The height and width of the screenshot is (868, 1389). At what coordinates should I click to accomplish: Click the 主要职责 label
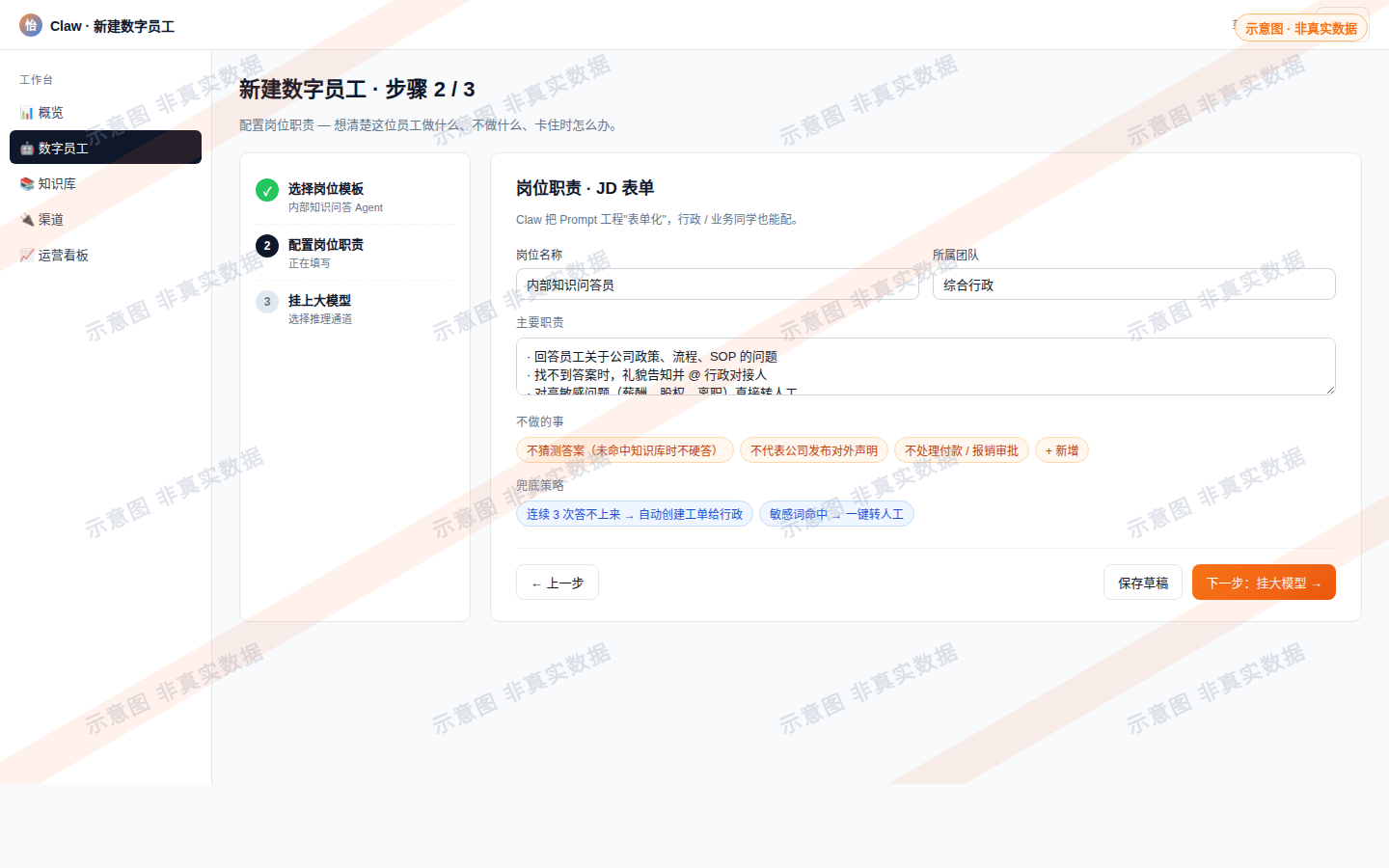(540, 322)
